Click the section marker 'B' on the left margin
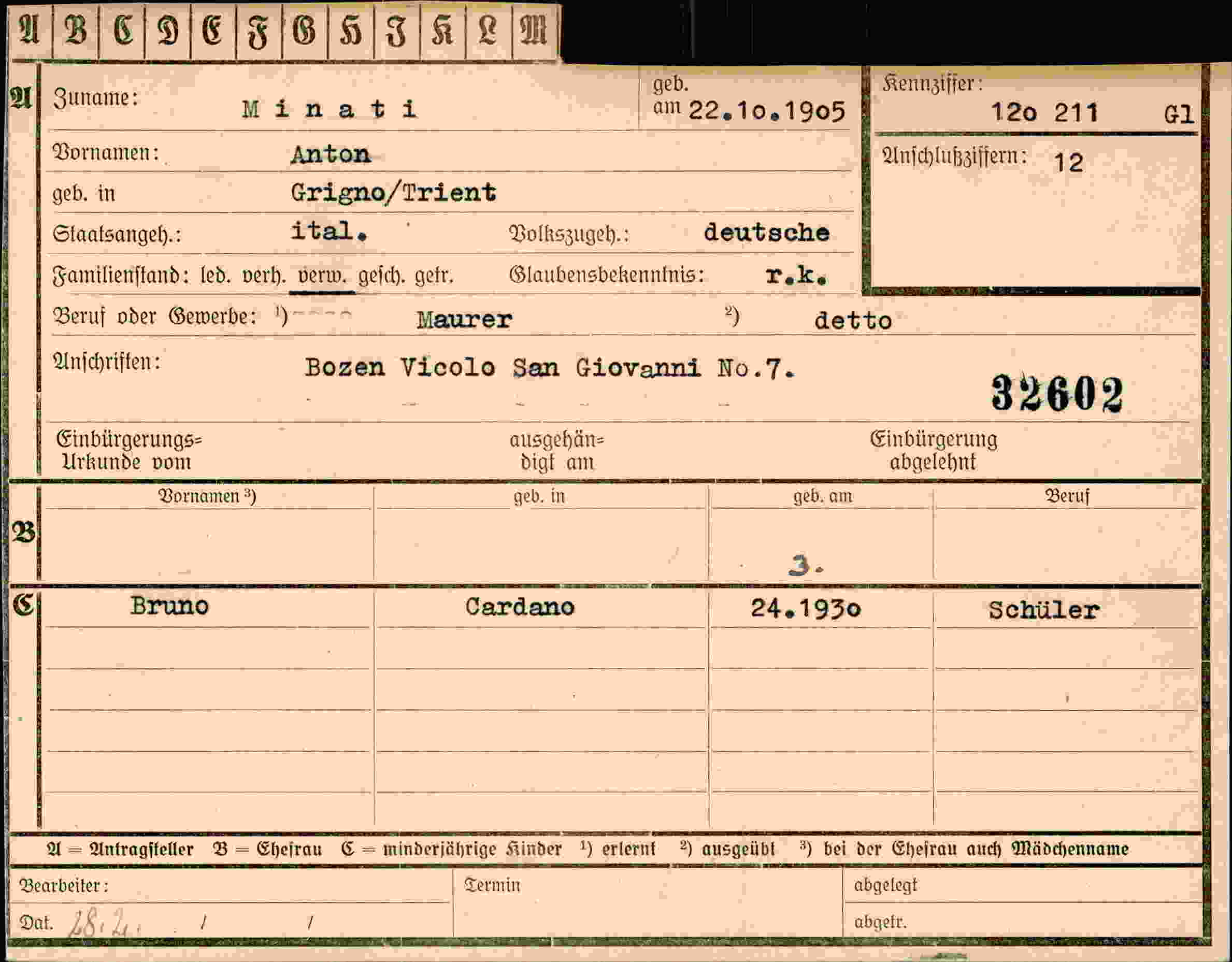 (x=23, y=533)
